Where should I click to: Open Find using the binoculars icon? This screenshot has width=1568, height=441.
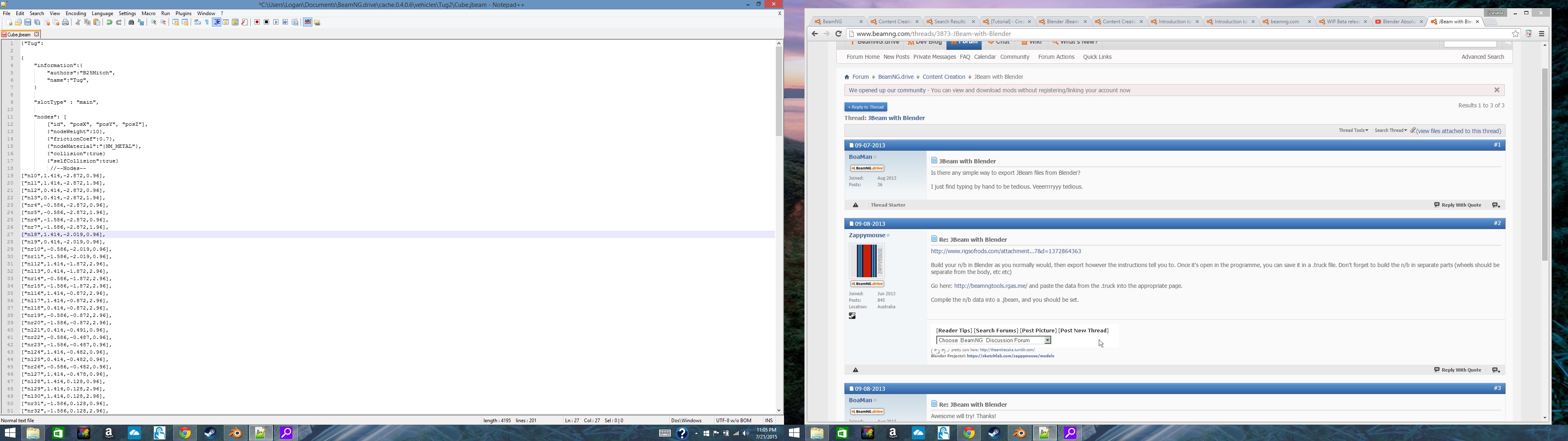pyautogui.click(x=131, y=22)
